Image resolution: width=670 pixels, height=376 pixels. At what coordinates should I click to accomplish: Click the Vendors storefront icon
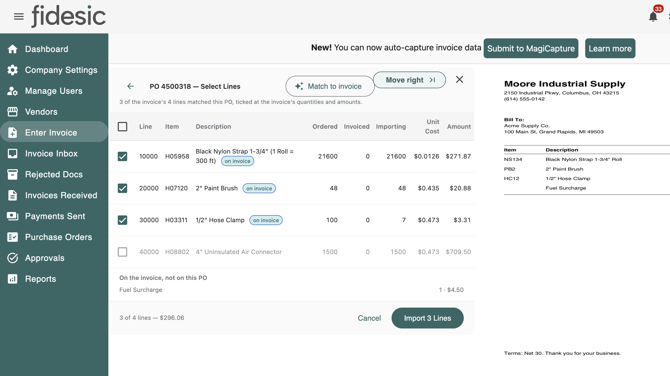(12, 112)
